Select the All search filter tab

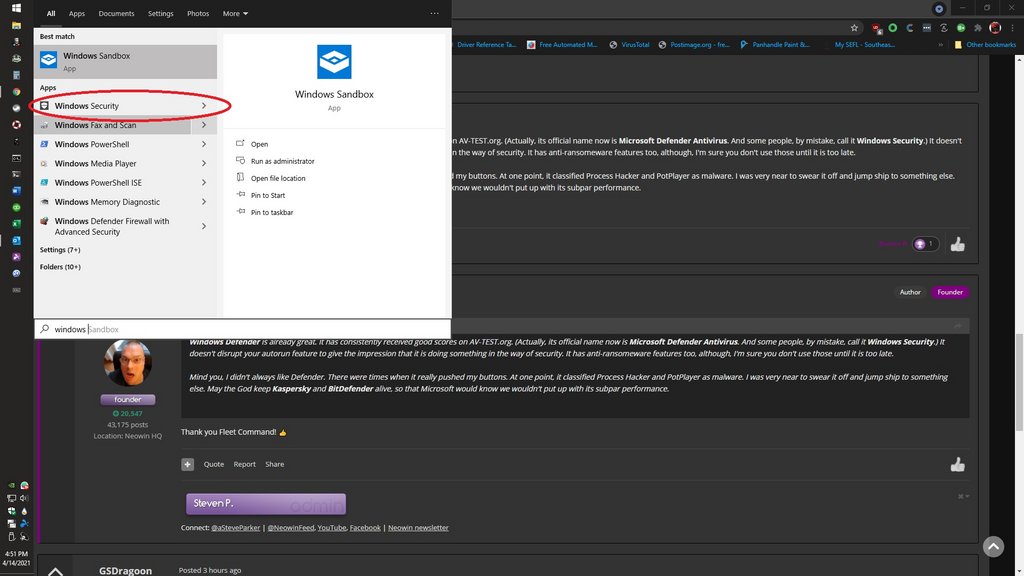(x=51, y=14)
